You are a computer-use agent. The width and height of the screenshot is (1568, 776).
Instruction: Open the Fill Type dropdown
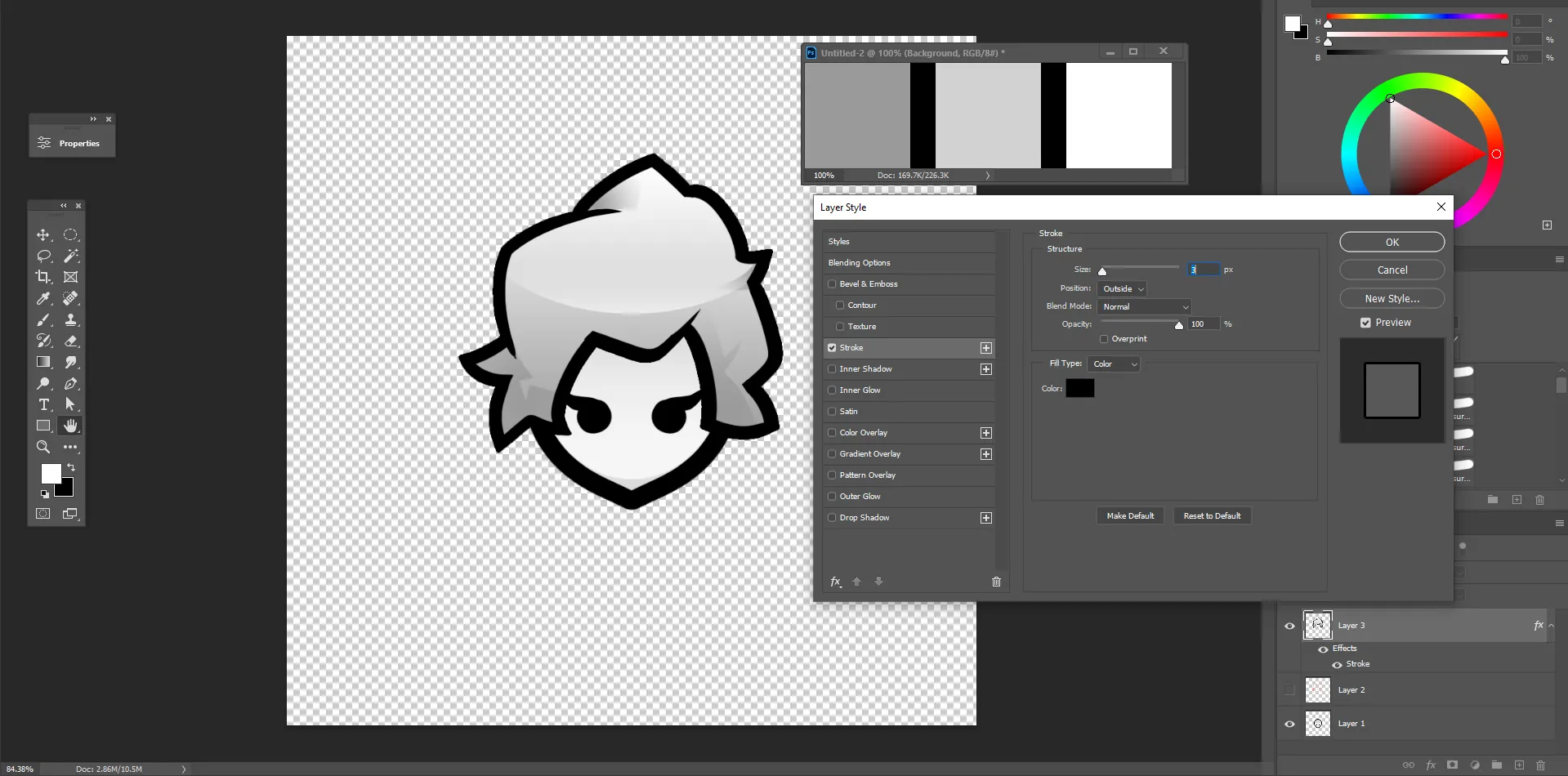tap(1114, 364)
